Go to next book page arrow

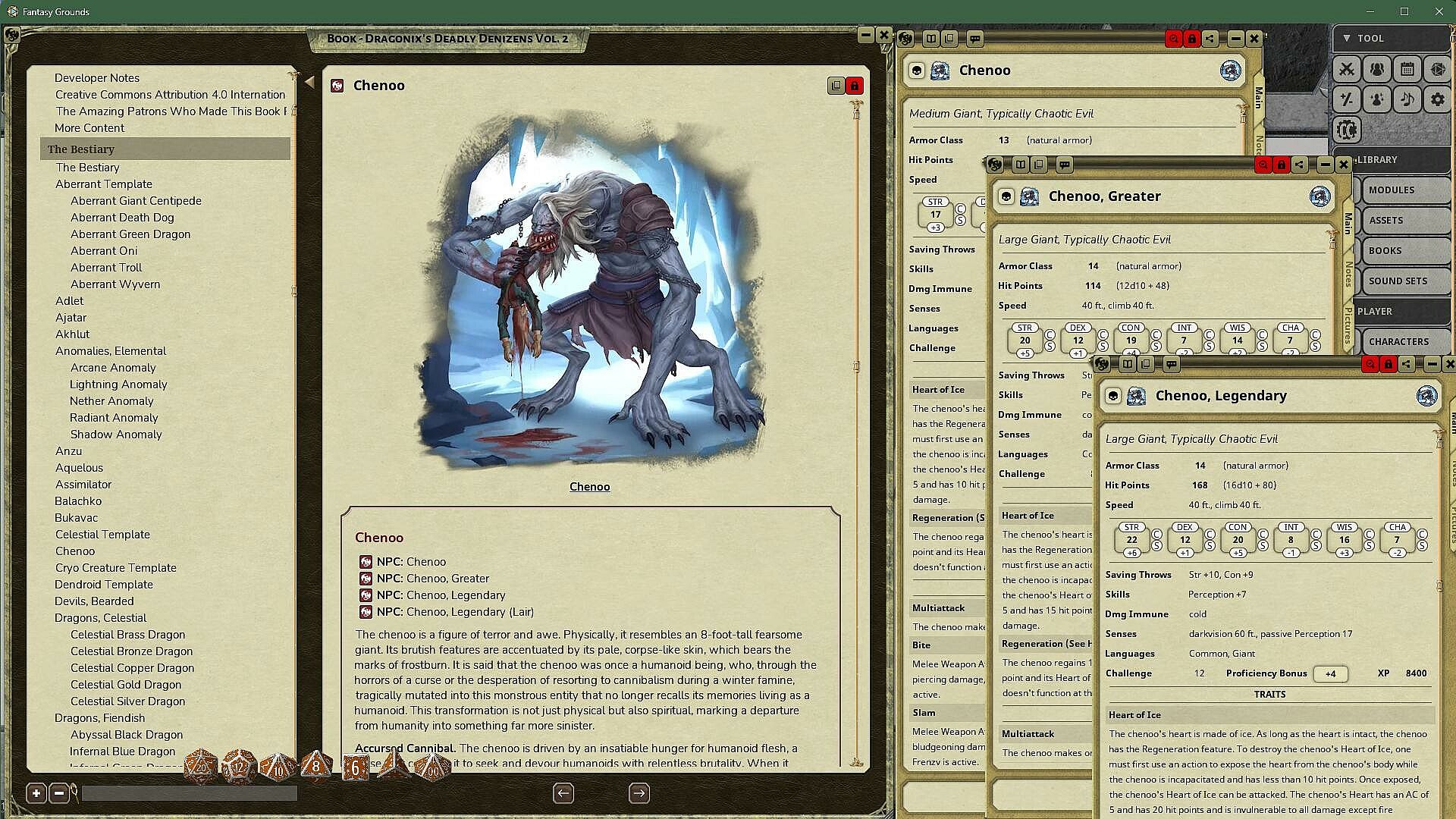point(639,793)
